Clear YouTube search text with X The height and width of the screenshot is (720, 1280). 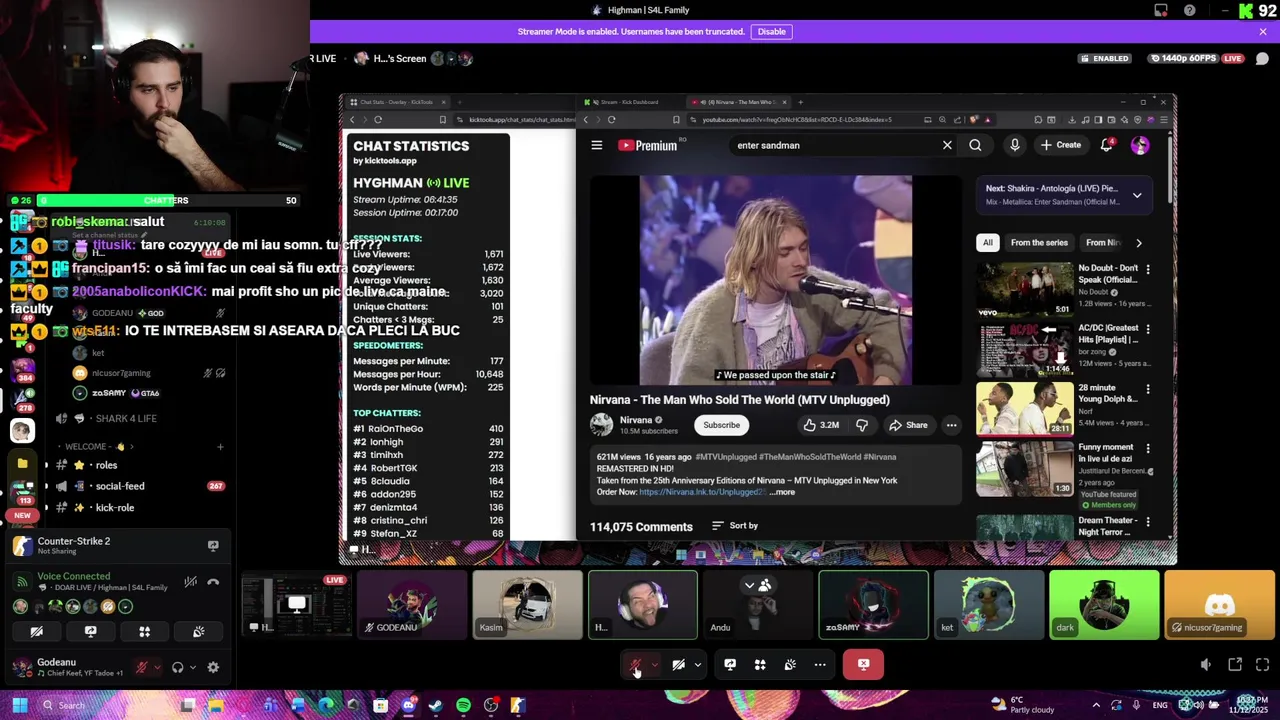point(947,145)
